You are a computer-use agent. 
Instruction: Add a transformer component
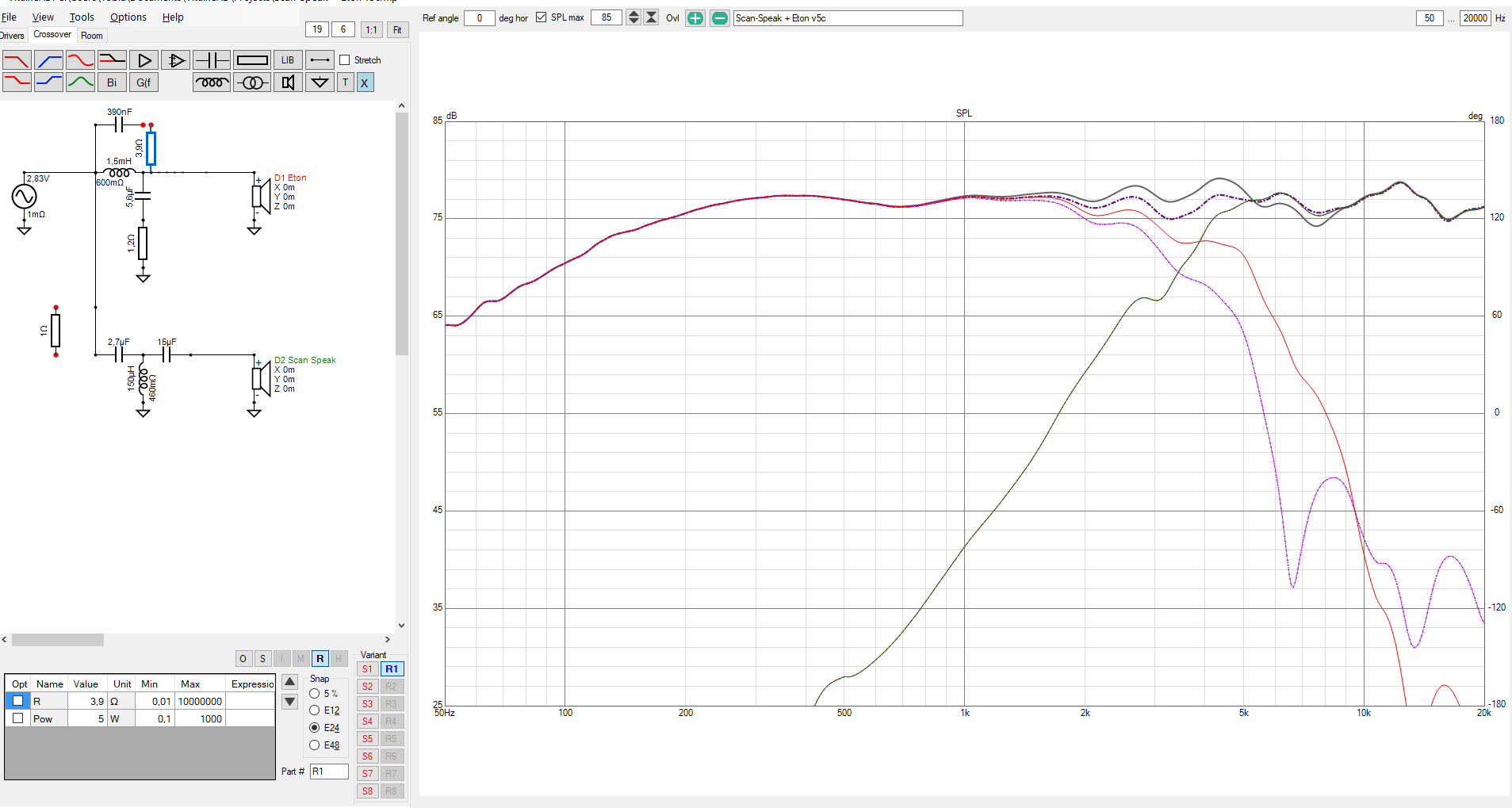(x=252, y=82)
